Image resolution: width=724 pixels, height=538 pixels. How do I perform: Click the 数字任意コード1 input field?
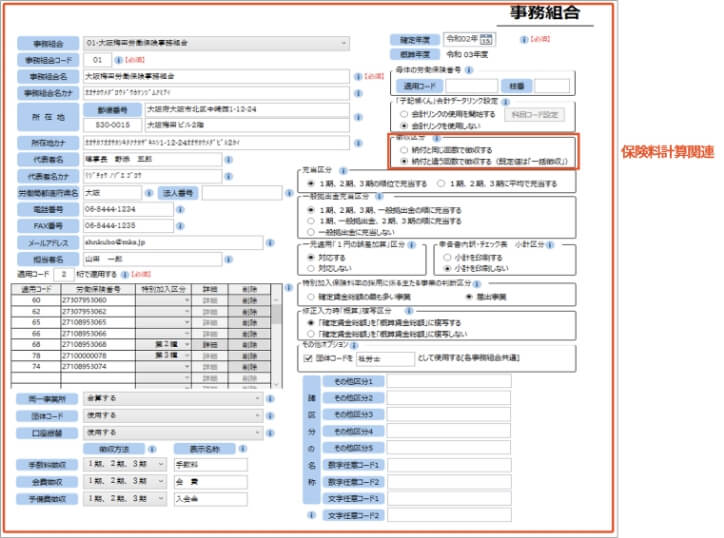pos(449,465)
